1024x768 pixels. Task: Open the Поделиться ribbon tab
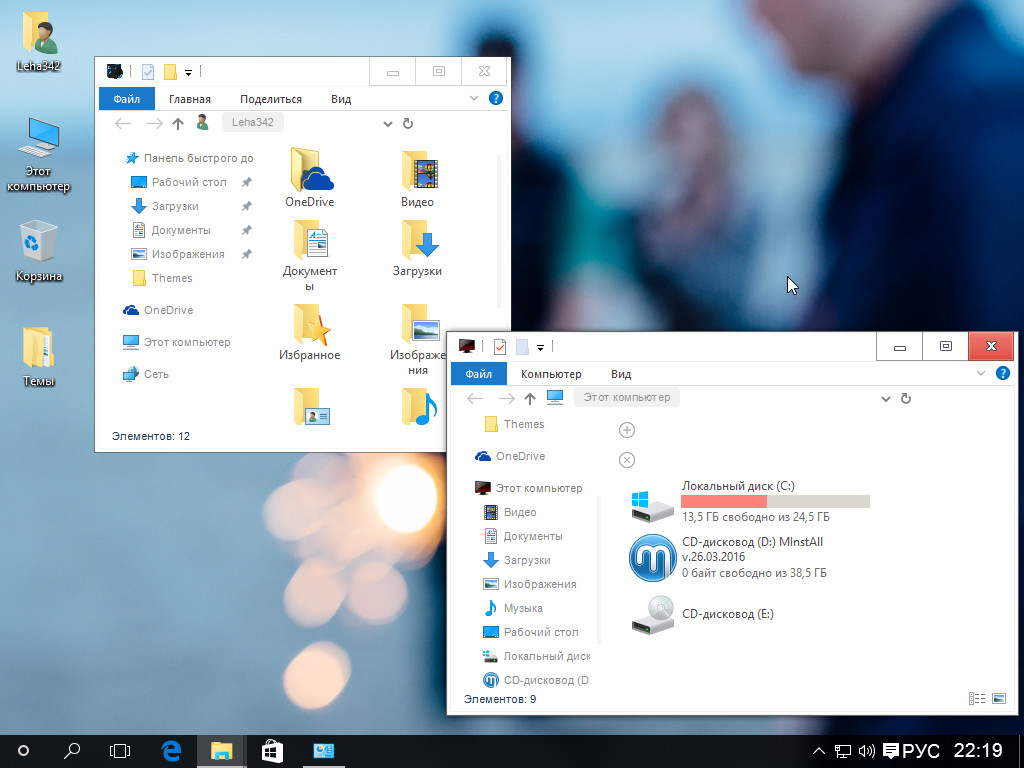[271, 99]
